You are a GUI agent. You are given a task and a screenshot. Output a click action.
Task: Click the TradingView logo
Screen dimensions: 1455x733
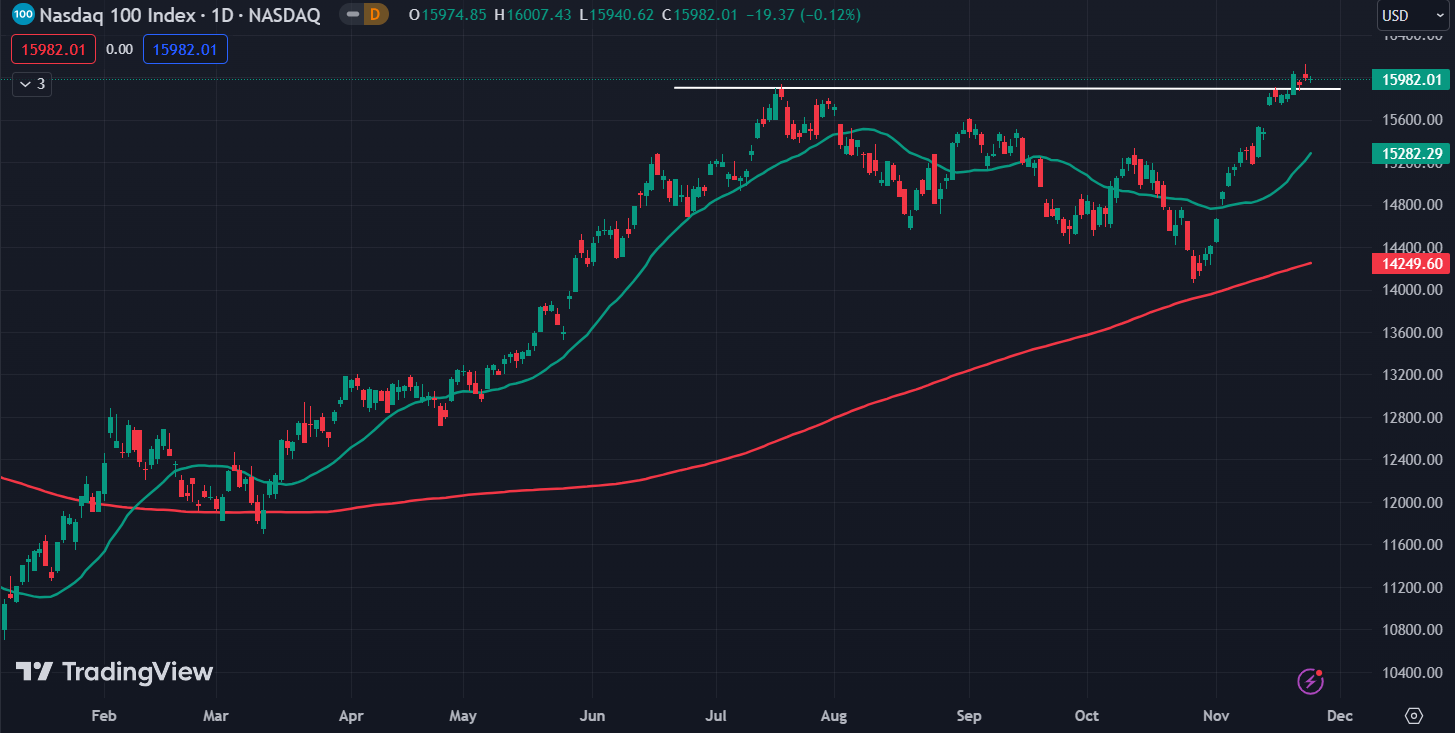(x=114, y=672)
